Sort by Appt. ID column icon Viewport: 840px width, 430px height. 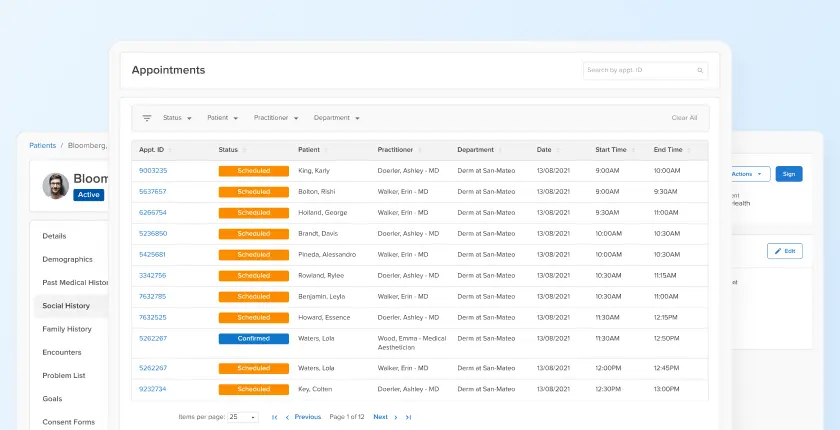[170, 150]
